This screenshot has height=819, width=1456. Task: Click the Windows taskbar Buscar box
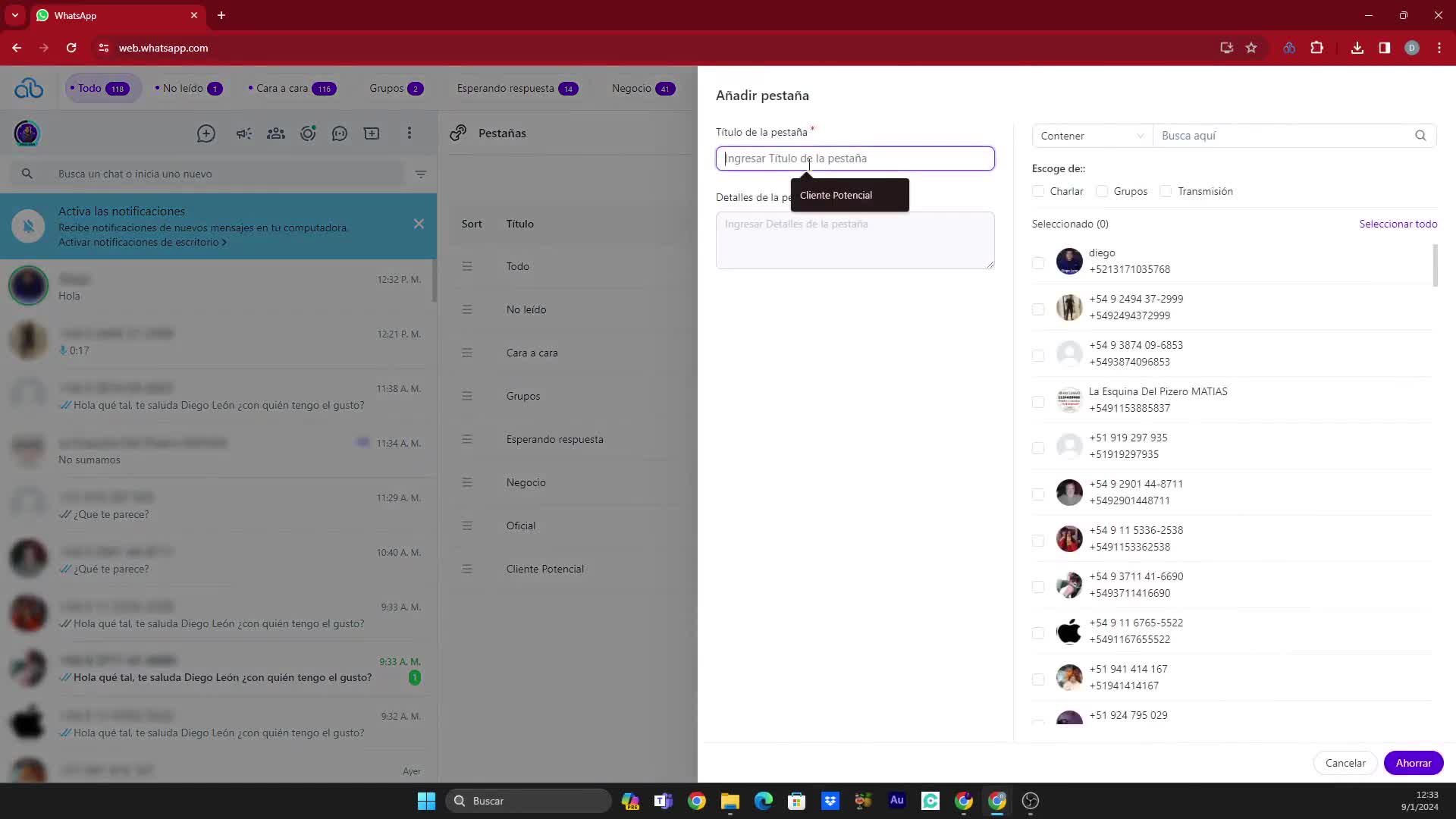pos(529,801)
